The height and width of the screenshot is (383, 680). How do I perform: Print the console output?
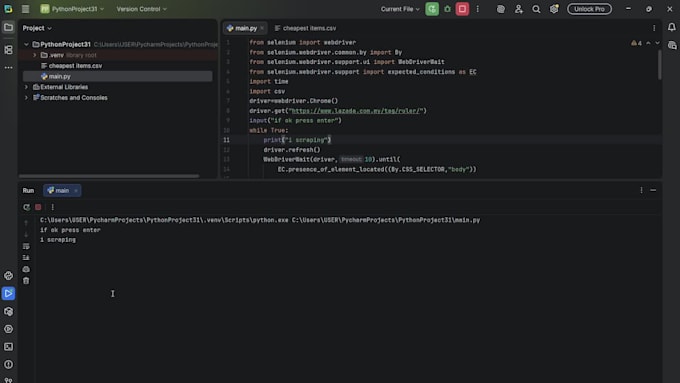coord(26,269)
